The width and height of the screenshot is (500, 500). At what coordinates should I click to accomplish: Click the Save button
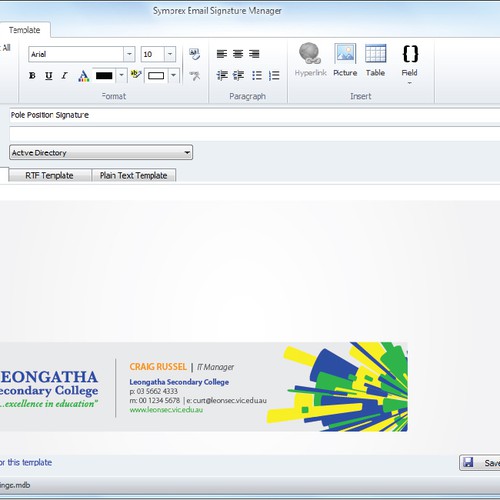[480, 463]
